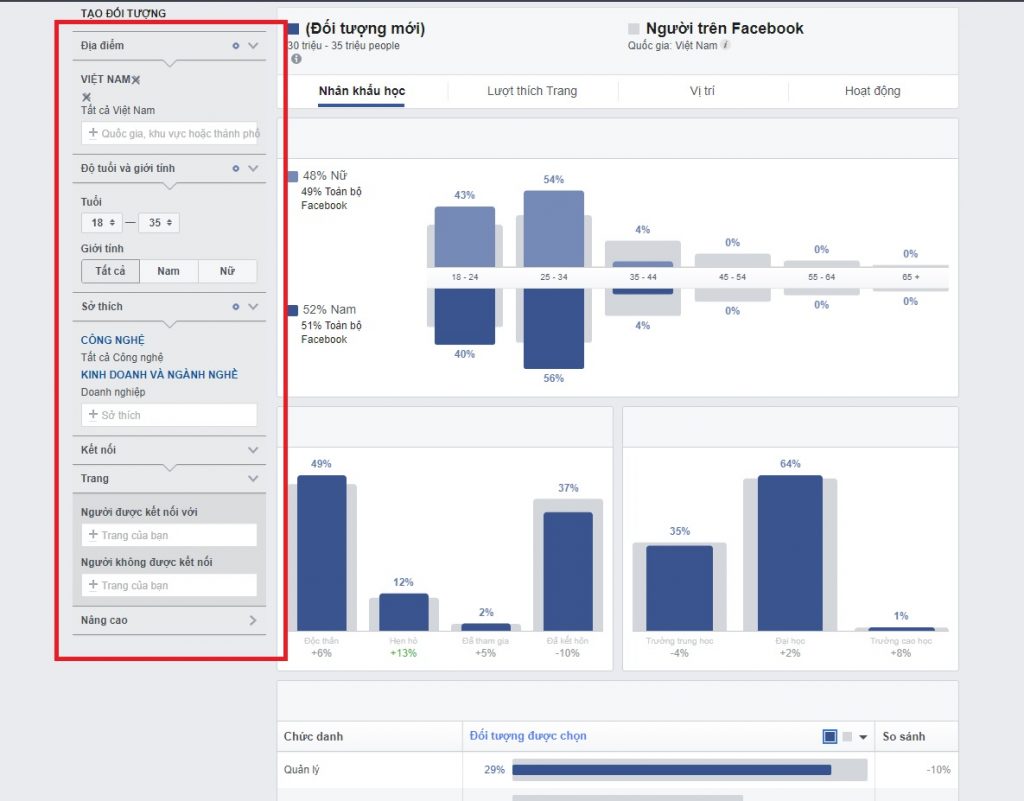
Task: Click the Doanh nghiệp interest item
Action: click(x=113, y=392)
